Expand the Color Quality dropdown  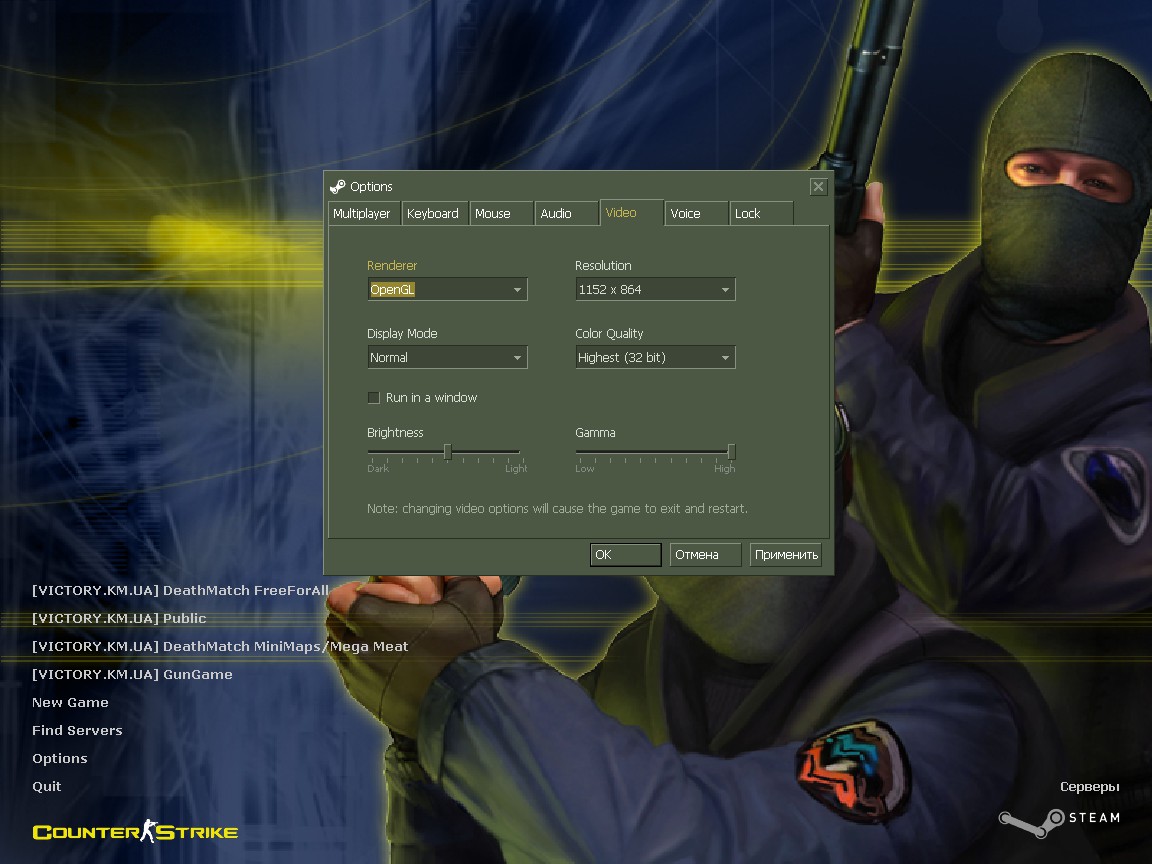[x=655, y=358]
